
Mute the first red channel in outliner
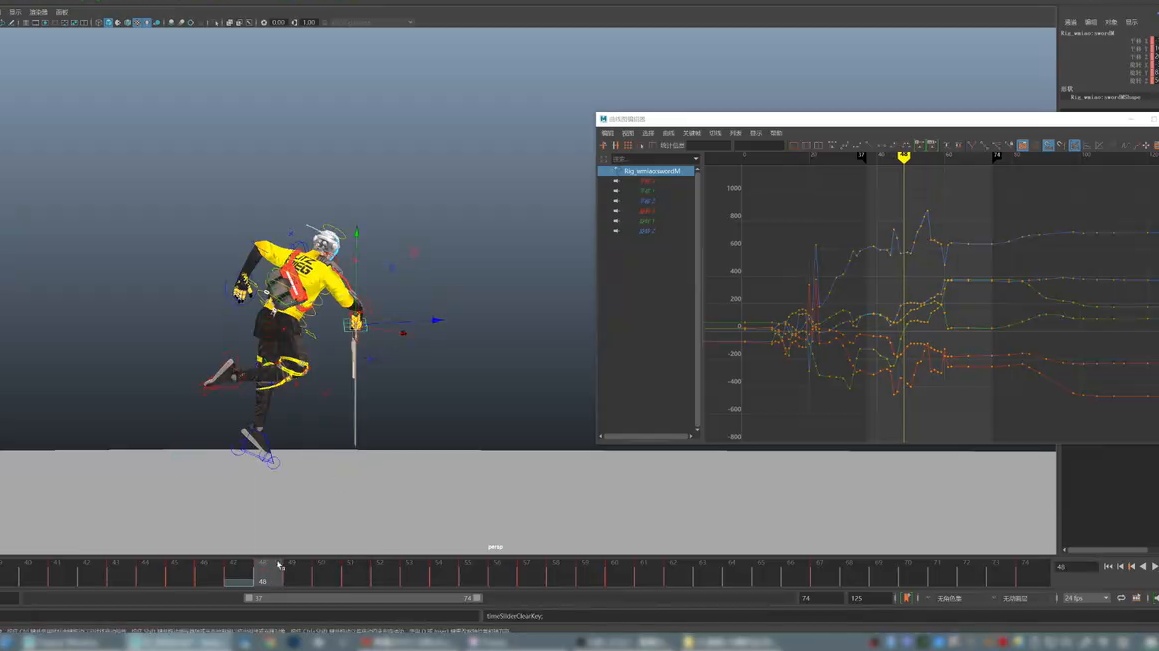(616, 181)
